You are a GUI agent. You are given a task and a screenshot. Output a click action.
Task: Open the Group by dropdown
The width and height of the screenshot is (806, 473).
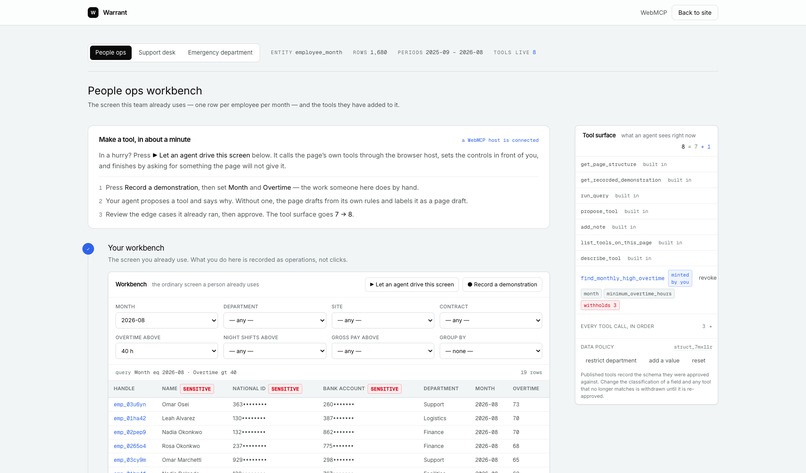coord(491,351)
